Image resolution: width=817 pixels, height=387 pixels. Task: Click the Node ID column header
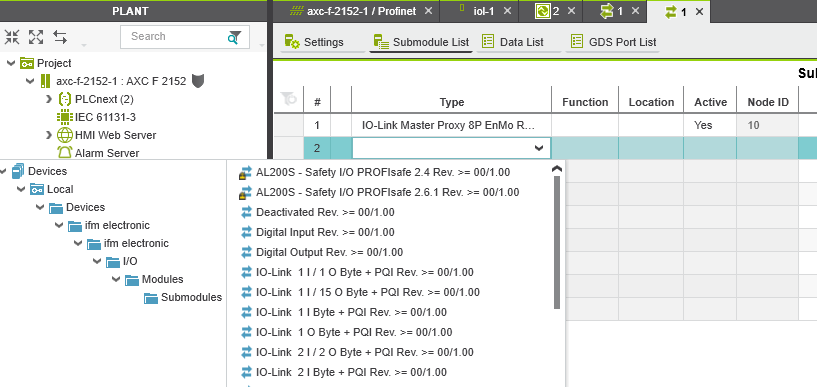(x=768, y=102)
